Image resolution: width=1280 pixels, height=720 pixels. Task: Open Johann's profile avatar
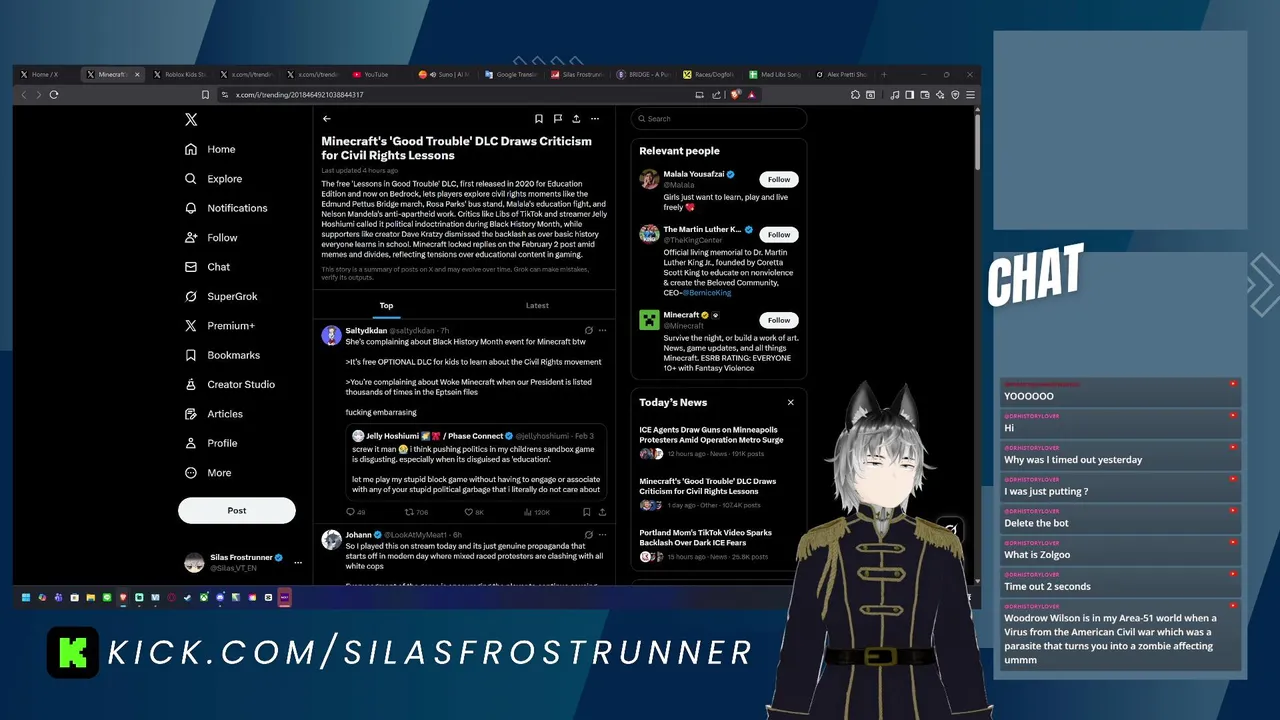[x=331, y=540]
